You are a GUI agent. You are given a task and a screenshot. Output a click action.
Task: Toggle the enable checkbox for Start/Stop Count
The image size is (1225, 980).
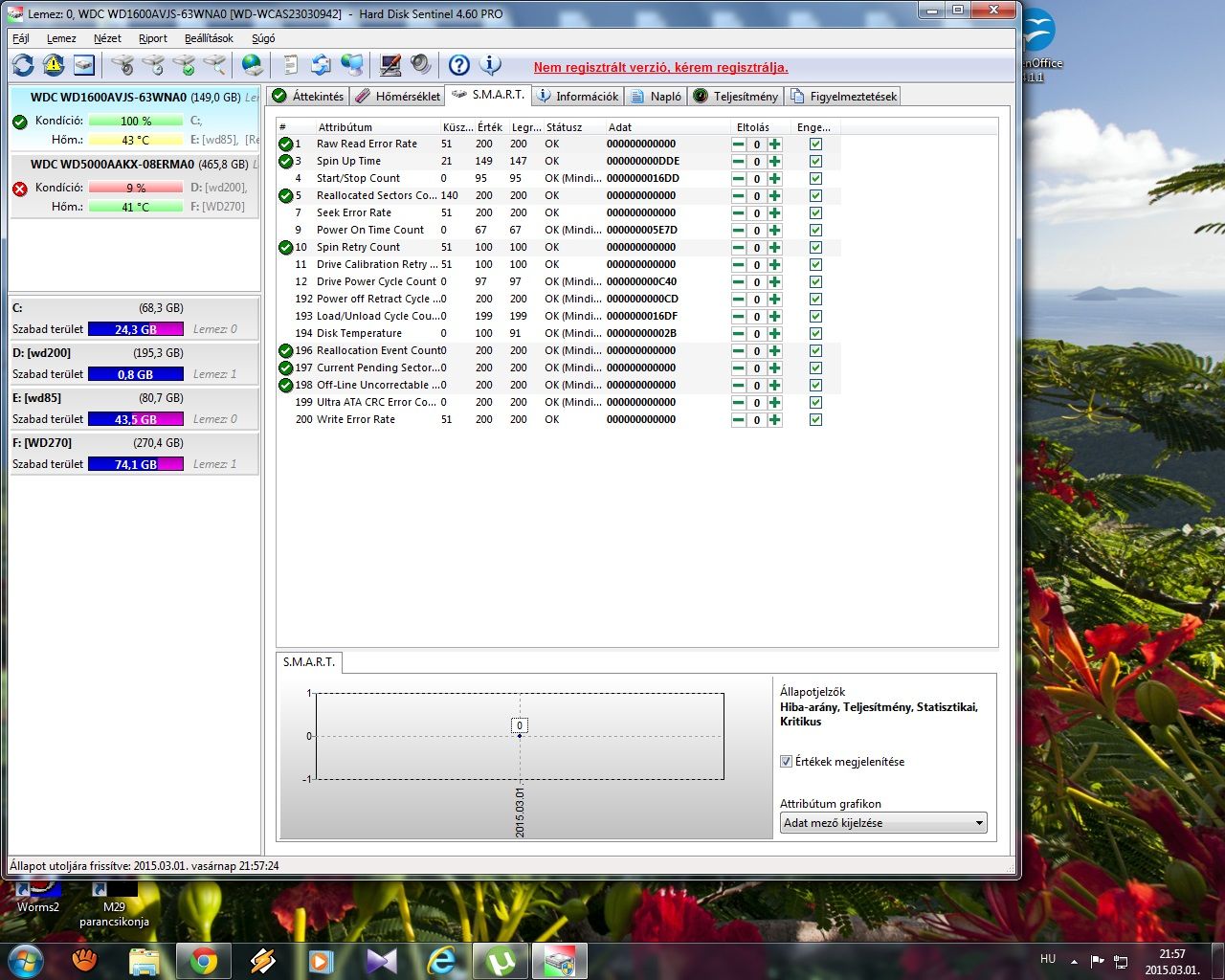click(x=815, y=179)
